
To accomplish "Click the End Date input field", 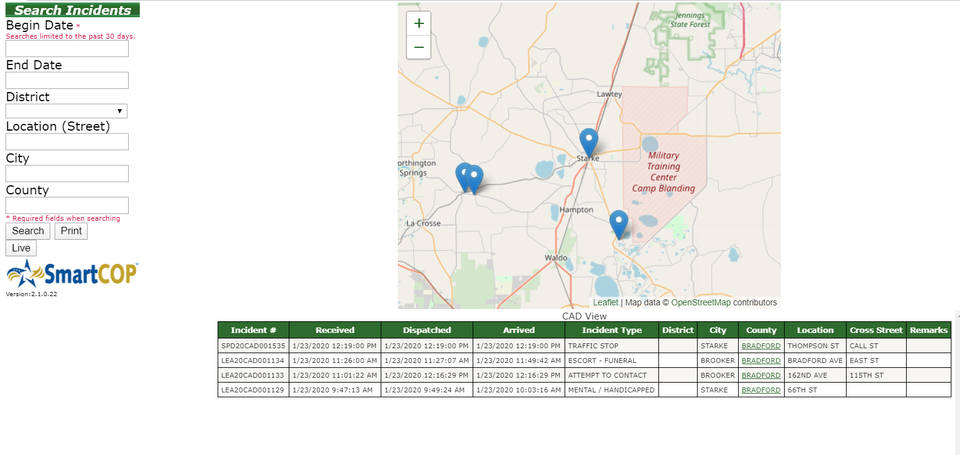I will pos(67,80).
